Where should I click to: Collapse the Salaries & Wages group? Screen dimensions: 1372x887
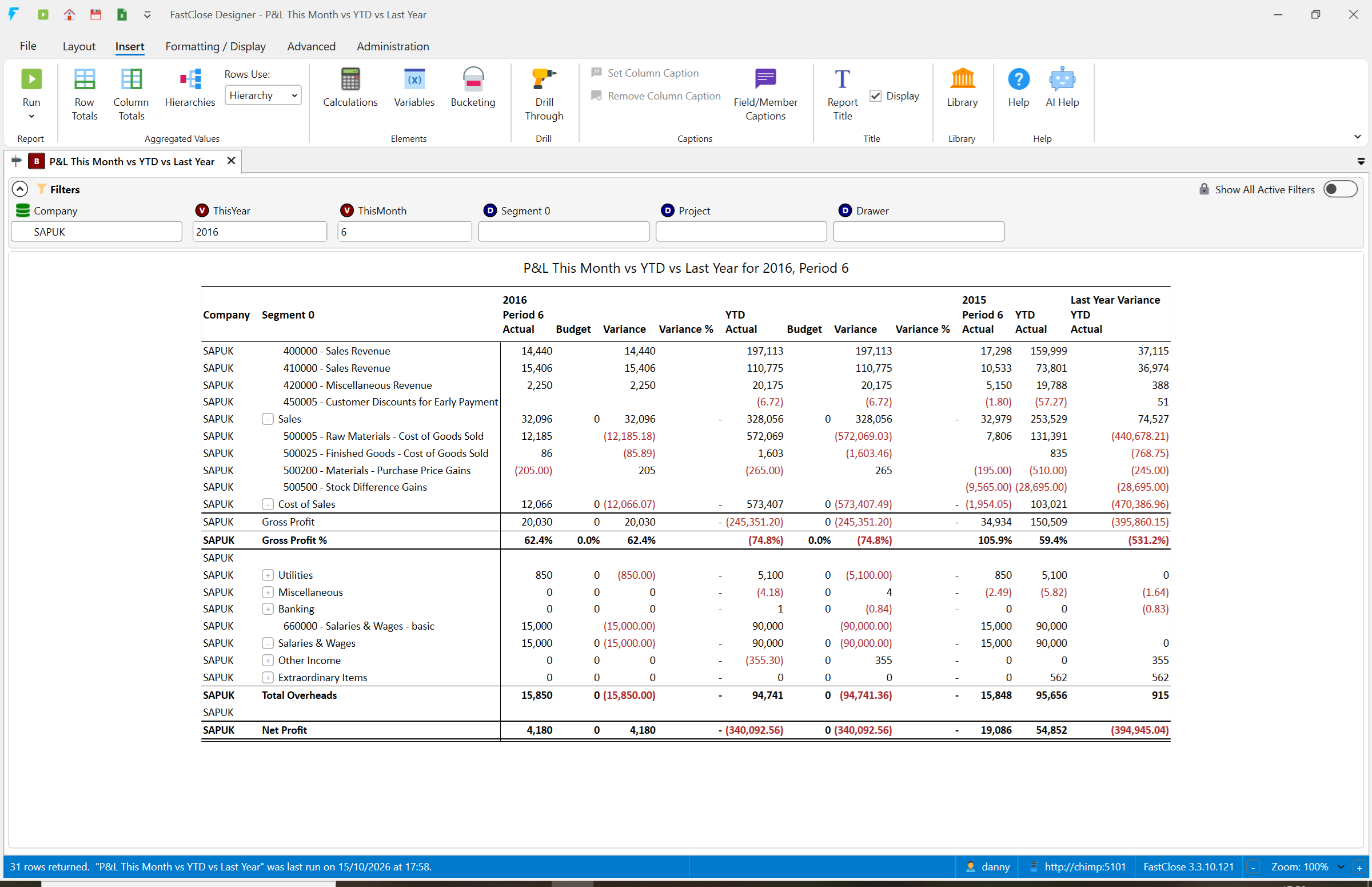(268, 643)
